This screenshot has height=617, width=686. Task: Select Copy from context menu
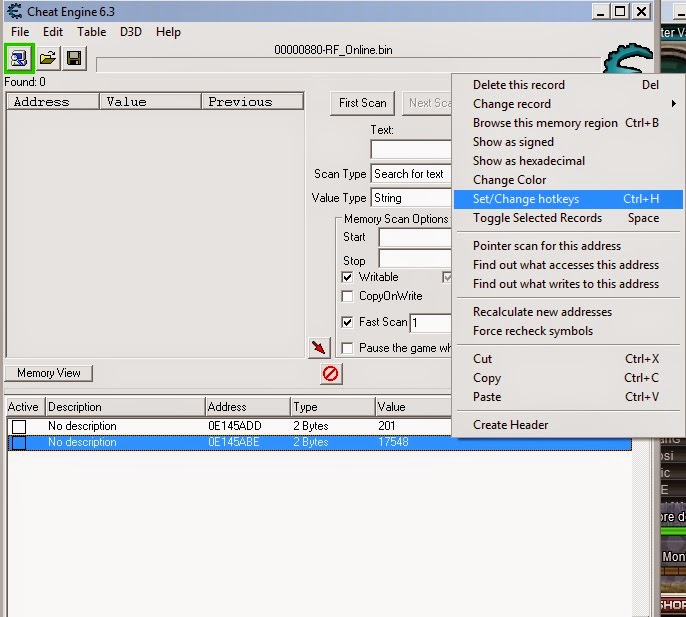568,378
